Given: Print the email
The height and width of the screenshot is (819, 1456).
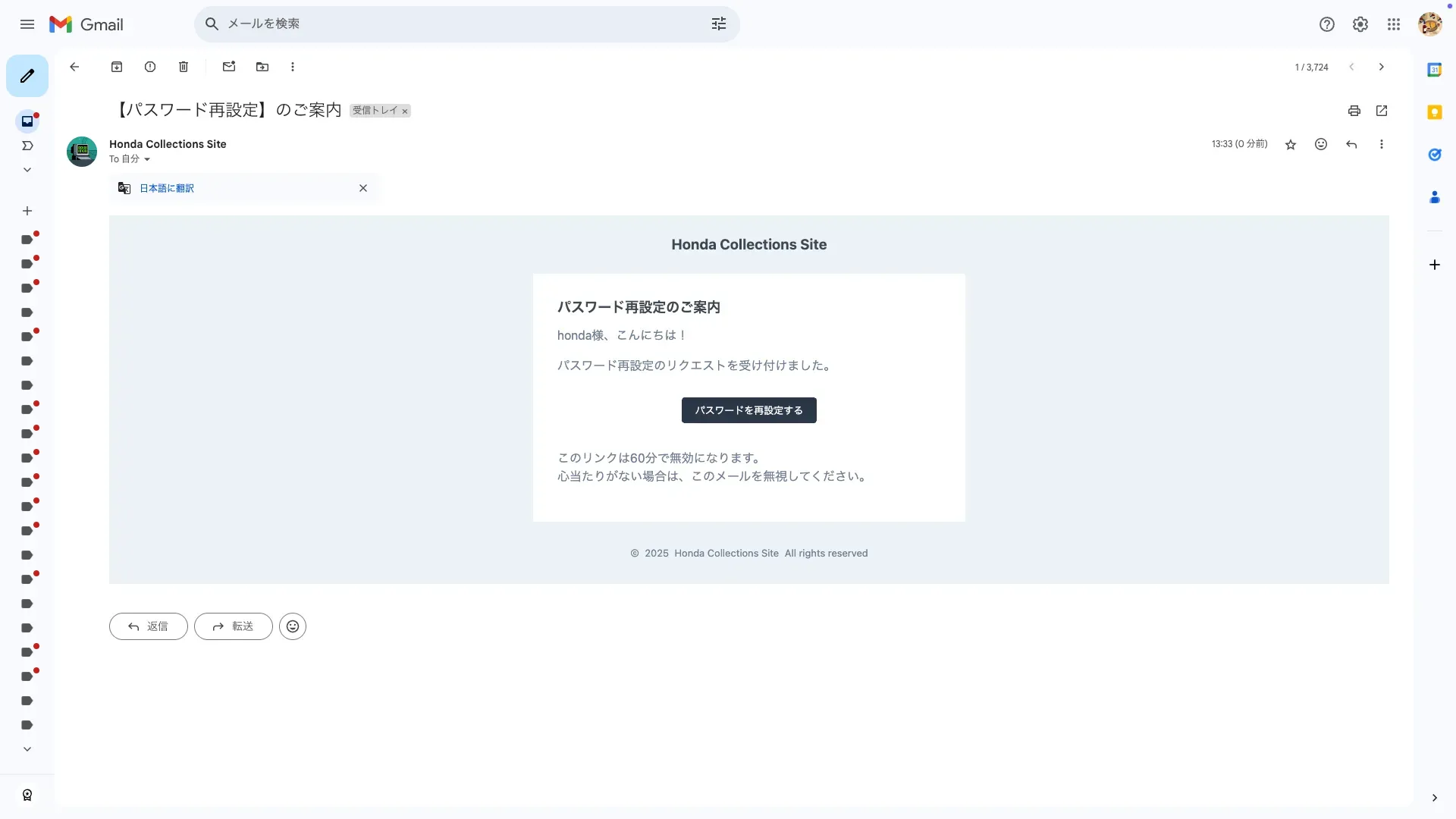Looking at the screenshot, I should tap(1354, 111).
